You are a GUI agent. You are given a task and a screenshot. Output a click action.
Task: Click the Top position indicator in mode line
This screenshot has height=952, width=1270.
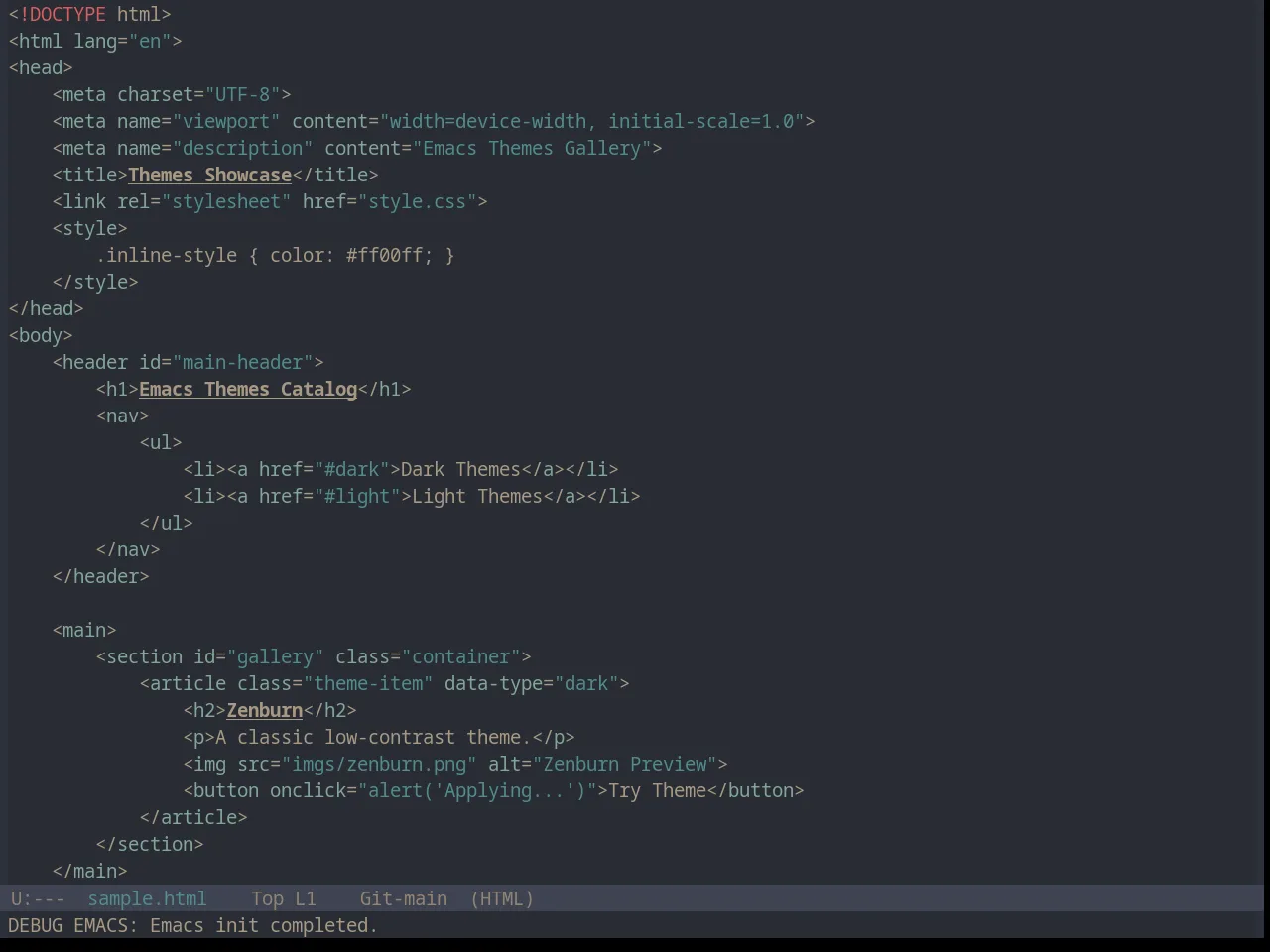(267, 898)
